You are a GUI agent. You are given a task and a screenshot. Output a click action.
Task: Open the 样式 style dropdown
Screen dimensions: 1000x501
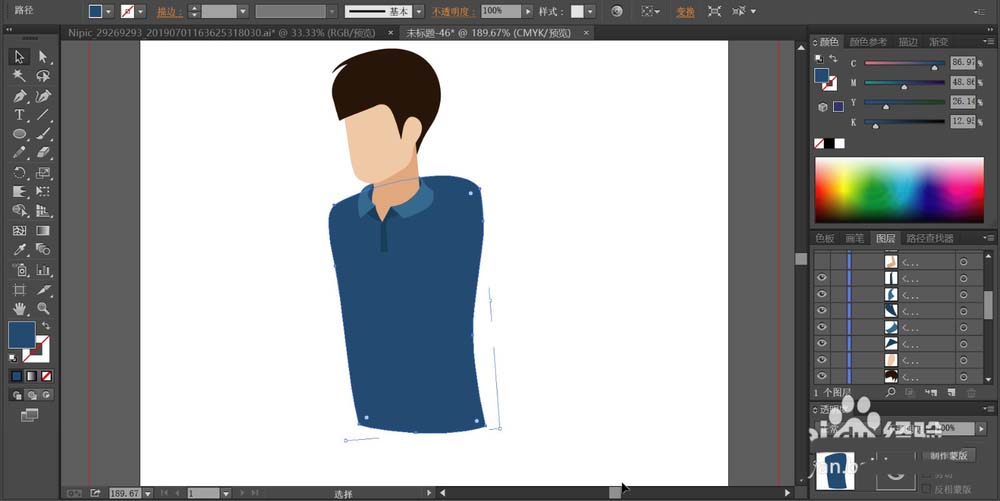(591, 11)
